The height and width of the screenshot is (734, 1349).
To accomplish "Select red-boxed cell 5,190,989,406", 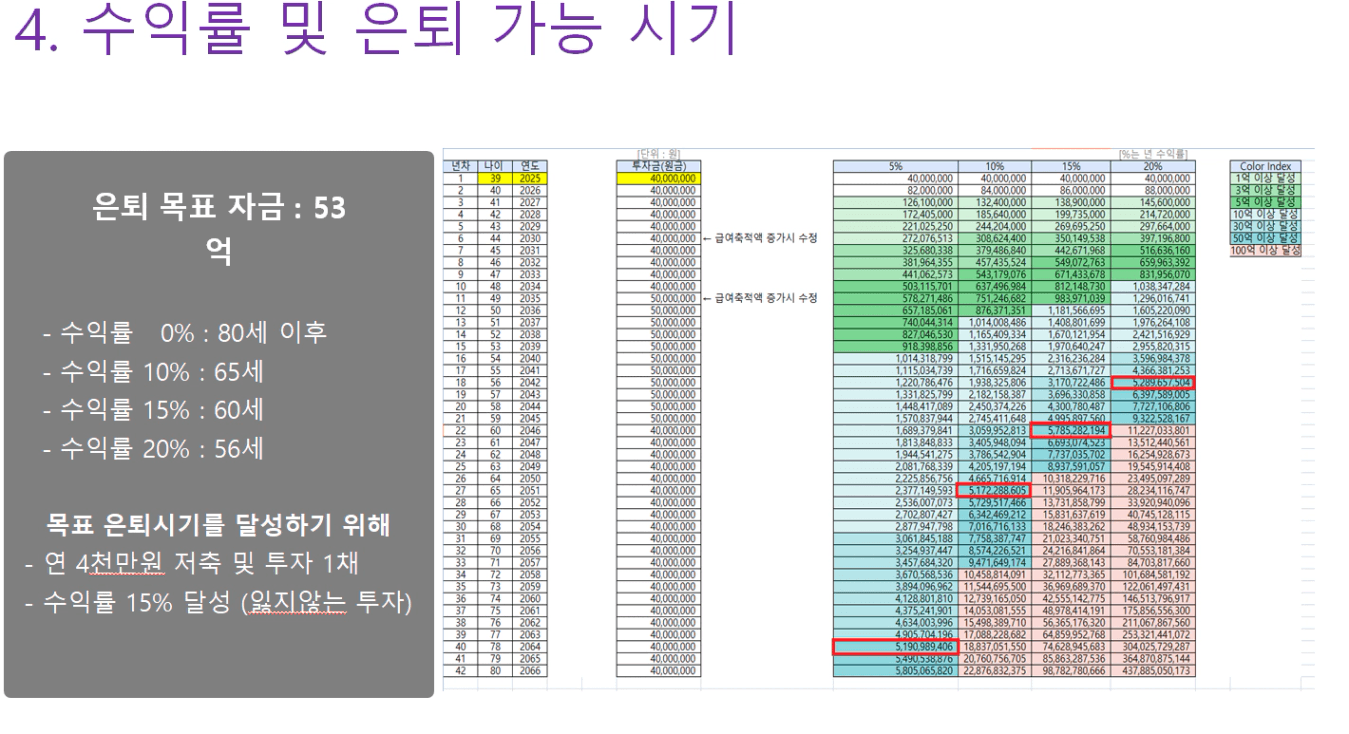I will coord(895,648).
